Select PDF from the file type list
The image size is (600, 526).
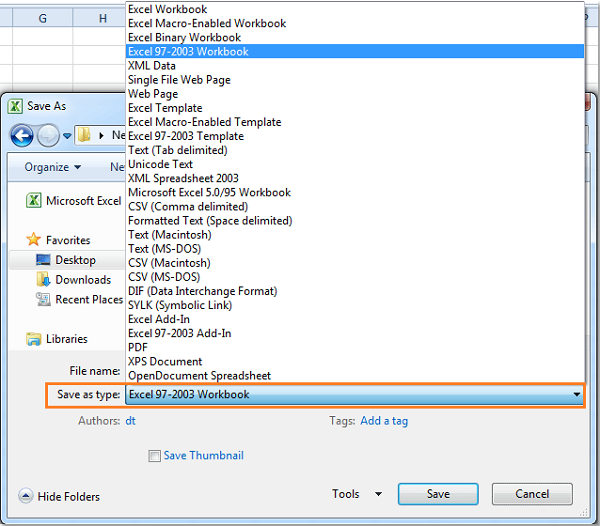(x=139, y=347)
